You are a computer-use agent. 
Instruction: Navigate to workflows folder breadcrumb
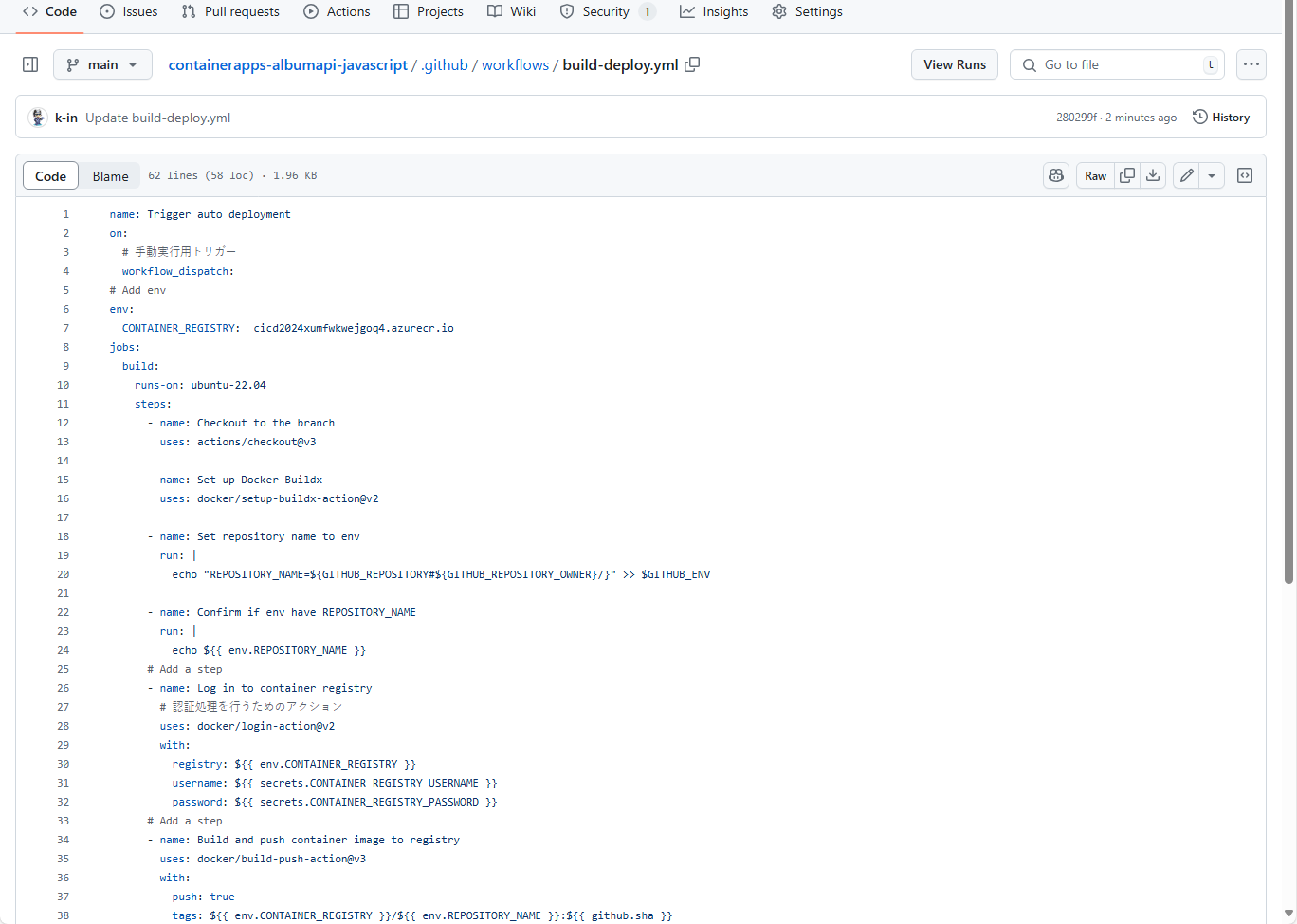[x=515, y=64]
